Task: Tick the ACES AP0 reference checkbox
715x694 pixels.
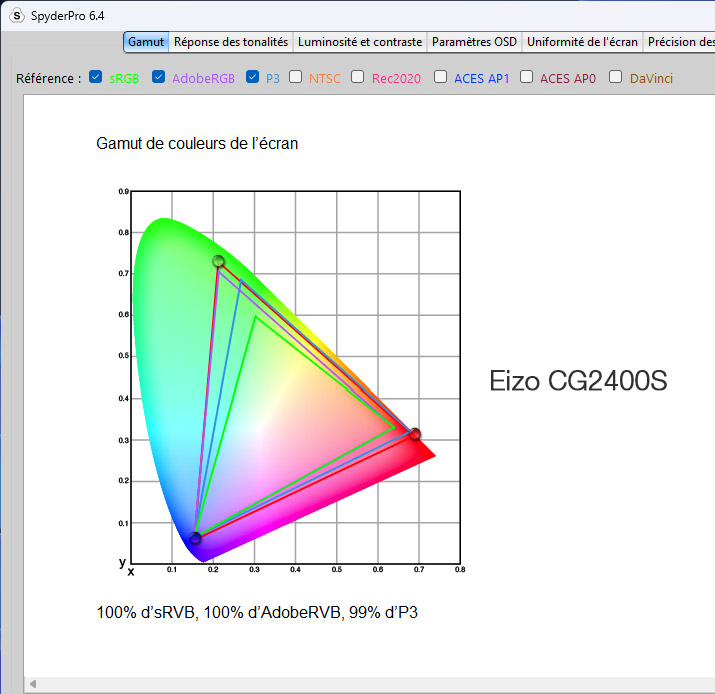Action: click(x=526, y=77)
